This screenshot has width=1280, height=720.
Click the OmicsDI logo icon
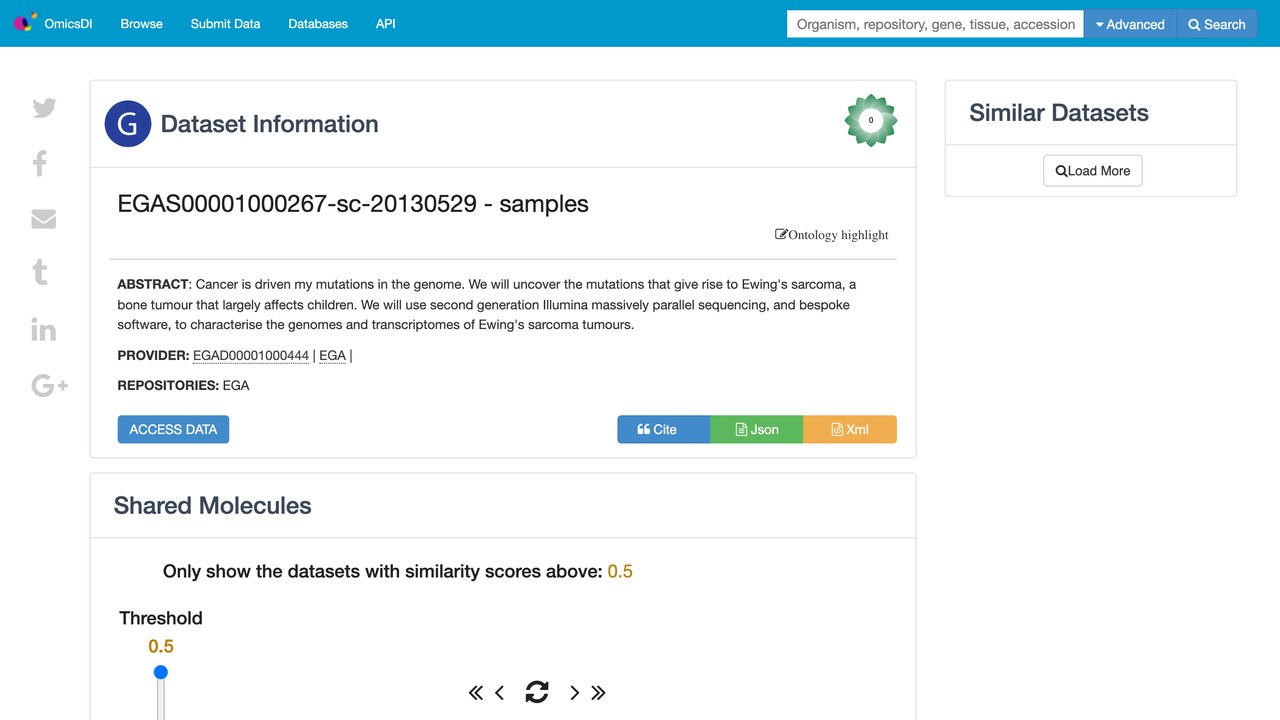pyautogui.click(x=25, y=22)
